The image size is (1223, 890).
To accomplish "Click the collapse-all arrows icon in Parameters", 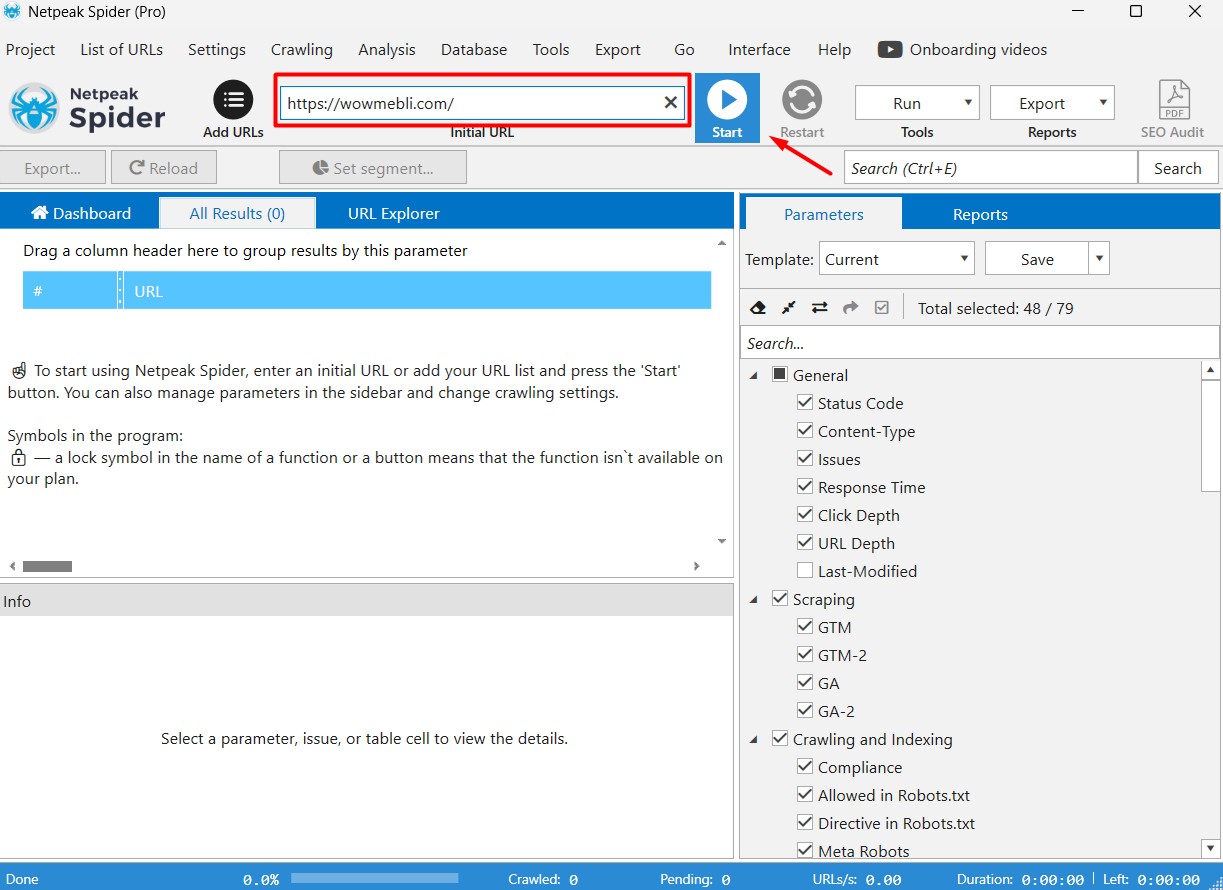I will coord(789,308).
